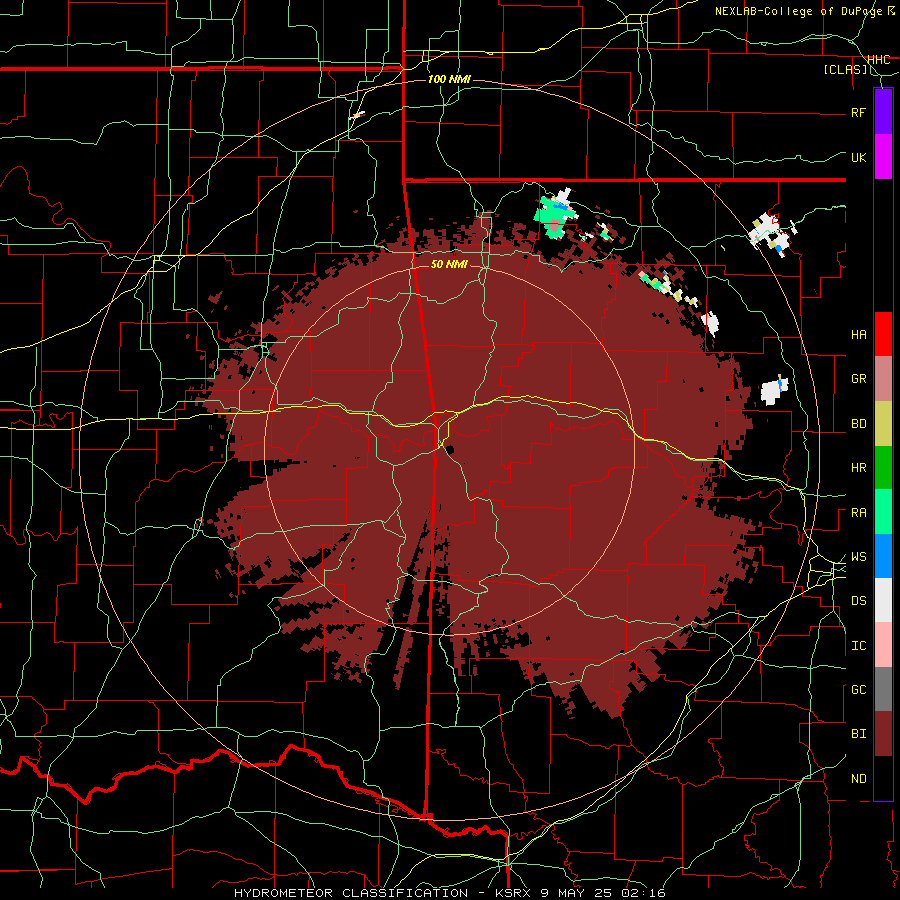
Task: Click the 50 NMI range ring label
Action: (x=449, y=264)
